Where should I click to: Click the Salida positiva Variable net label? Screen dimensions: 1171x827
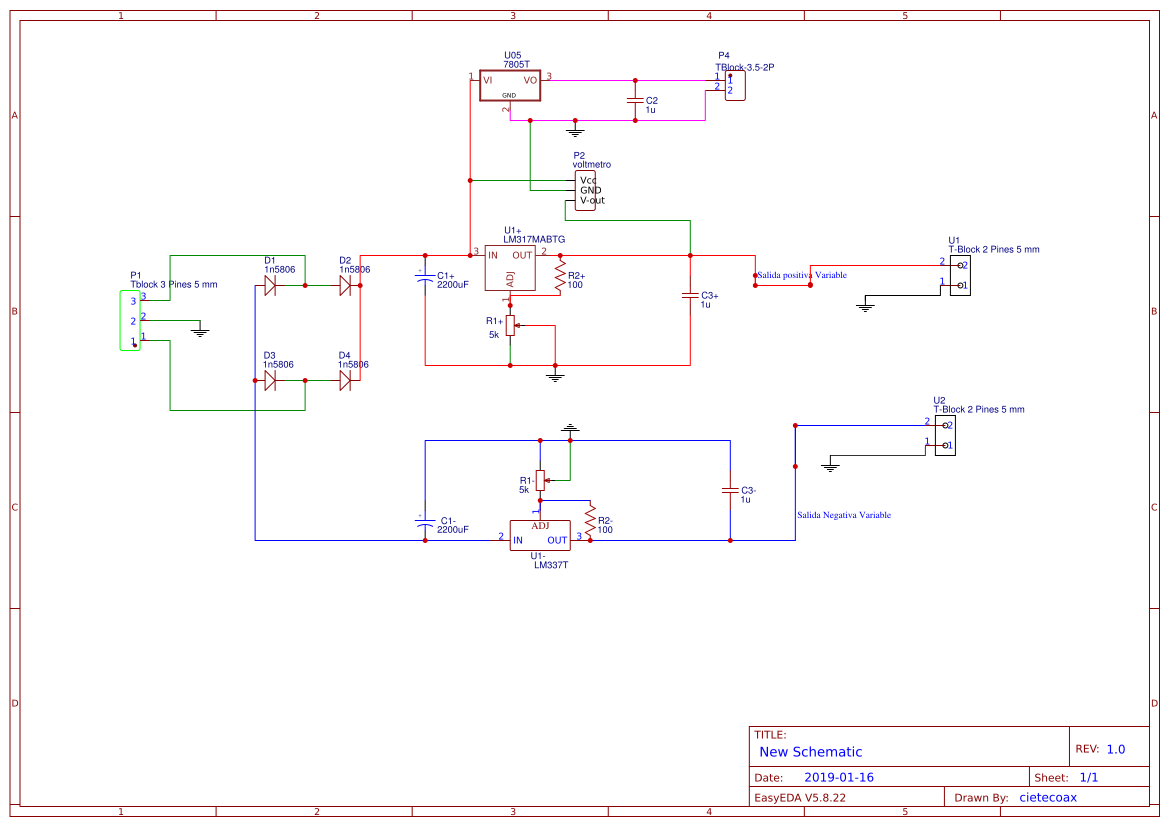click(x=800, y=274)
